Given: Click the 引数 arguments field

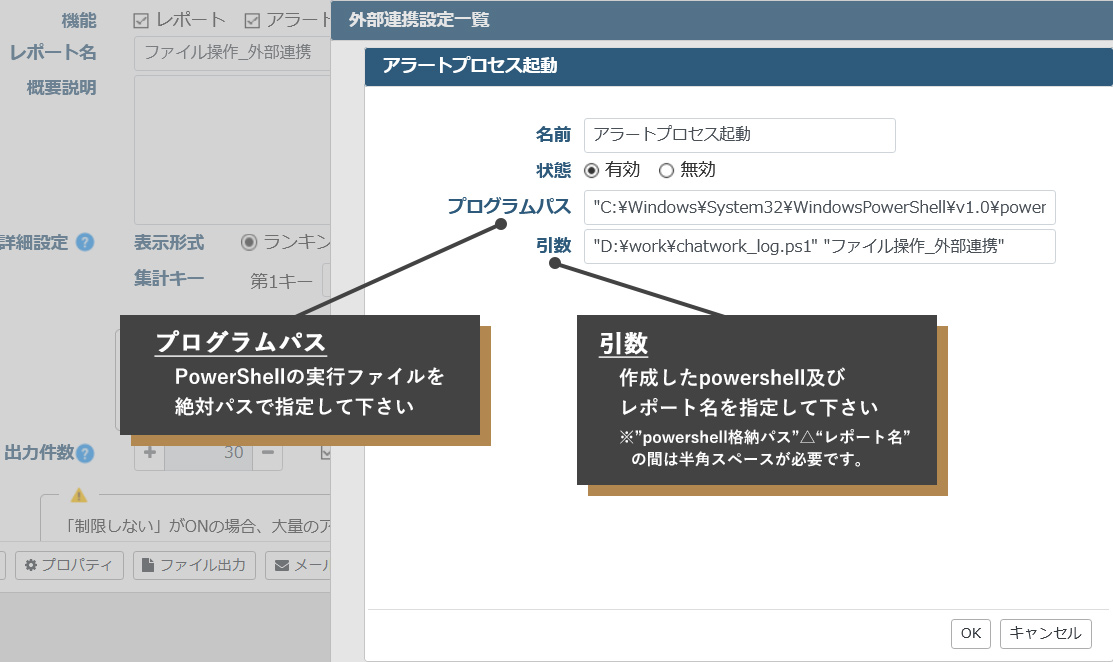Looking at the screenshot, I should (x=820, y=246).
